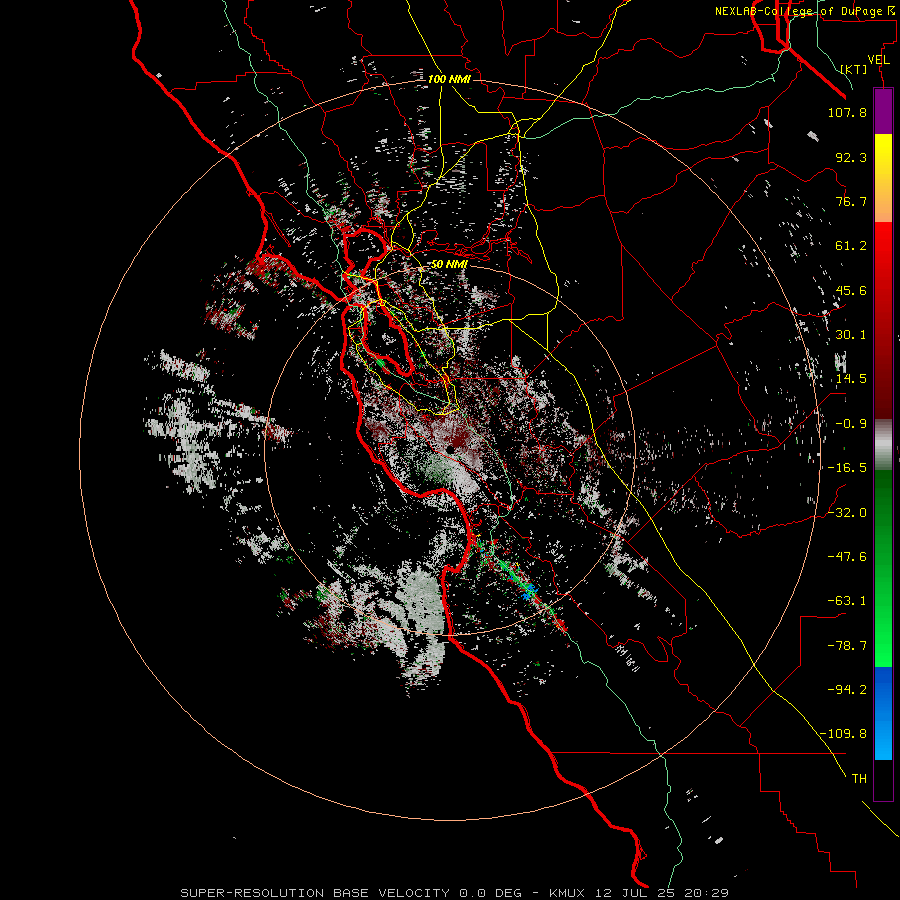Image resolution: width=900 pixels, height=900 pixels.
Task: Pick the gray zero-velocity segment of the scale
Action: point(883,445)
